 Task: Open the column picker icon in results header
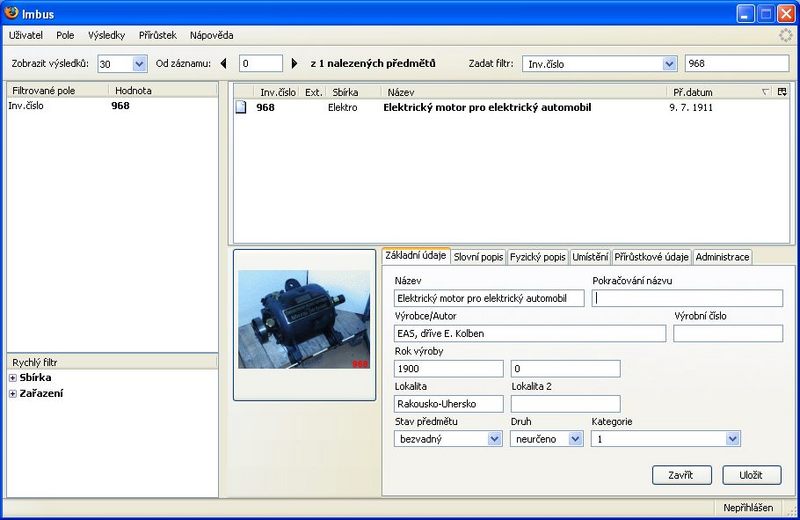point(782,92)
